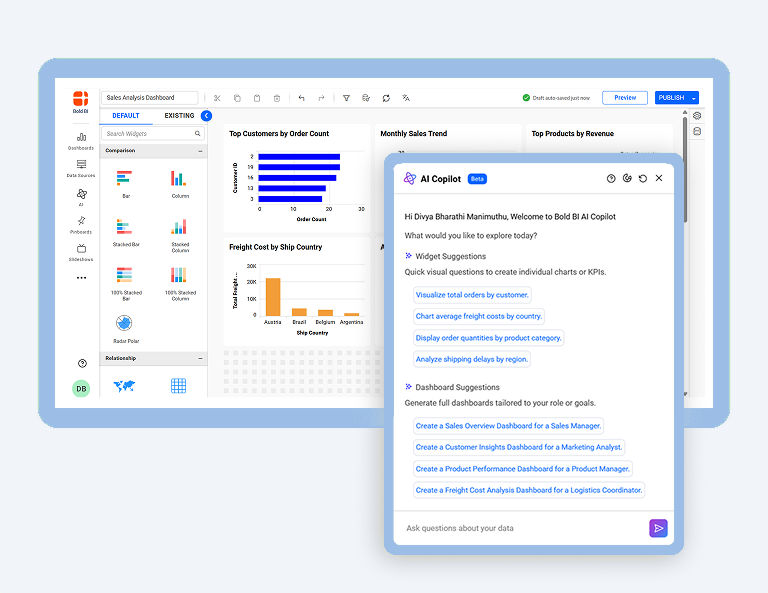The height and width of the screenshot is (593, 768).
Task: Select 'Visualize total orders by customer' suggestion
Action: [x=472, y=295]
